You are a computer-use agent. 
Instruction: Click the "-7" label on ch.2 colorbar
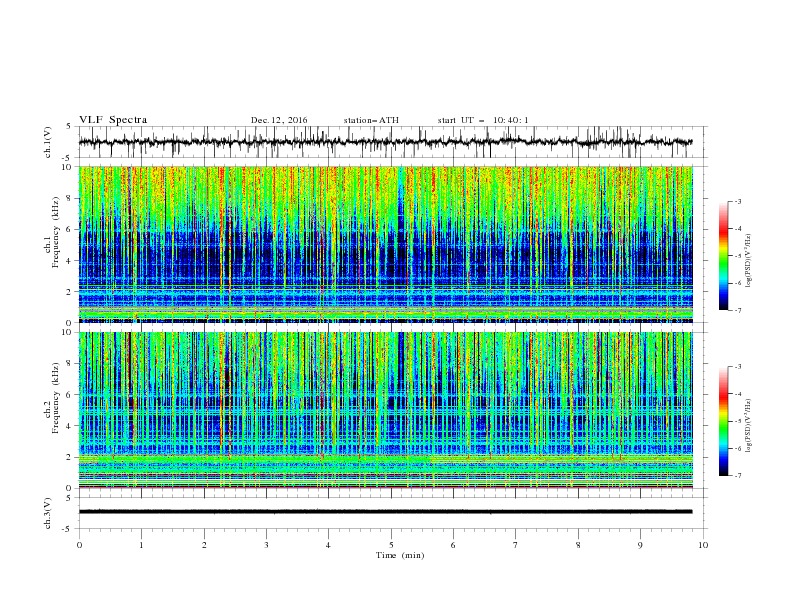click(738, 475)
